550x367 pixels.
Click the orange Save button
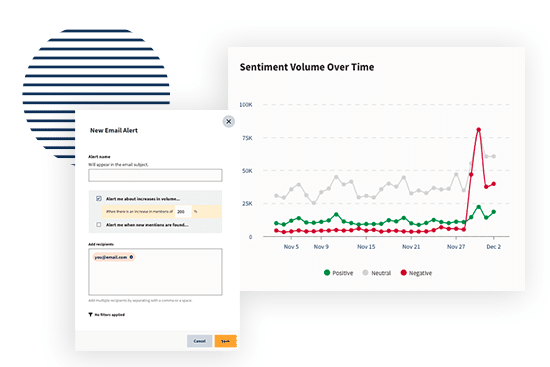point(226,341)
